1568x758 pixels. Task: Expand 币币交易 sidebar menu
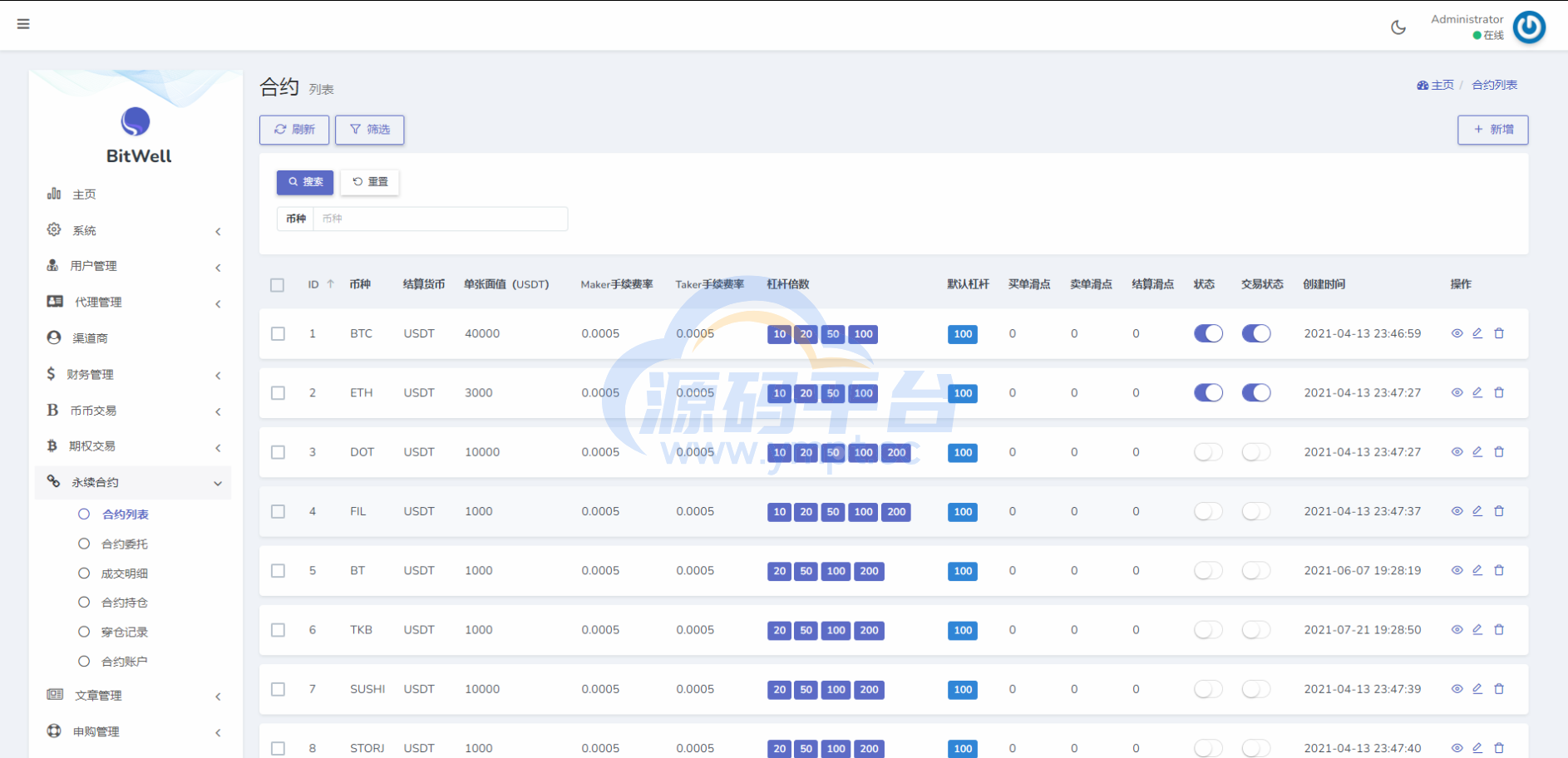click(133, 411)
